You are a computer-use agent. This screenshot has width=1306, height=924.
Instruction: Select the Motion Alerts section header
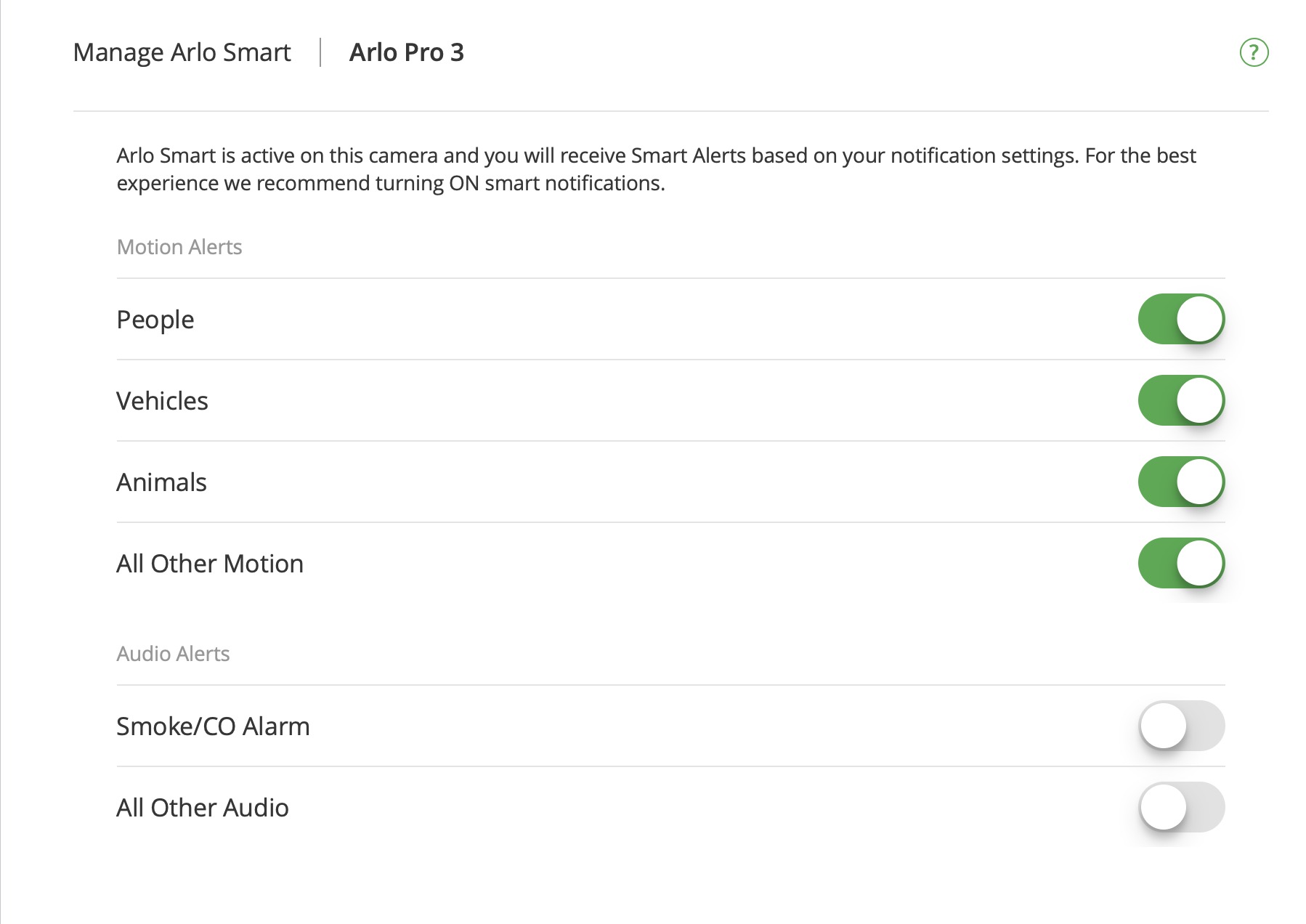tap(179, 247)
